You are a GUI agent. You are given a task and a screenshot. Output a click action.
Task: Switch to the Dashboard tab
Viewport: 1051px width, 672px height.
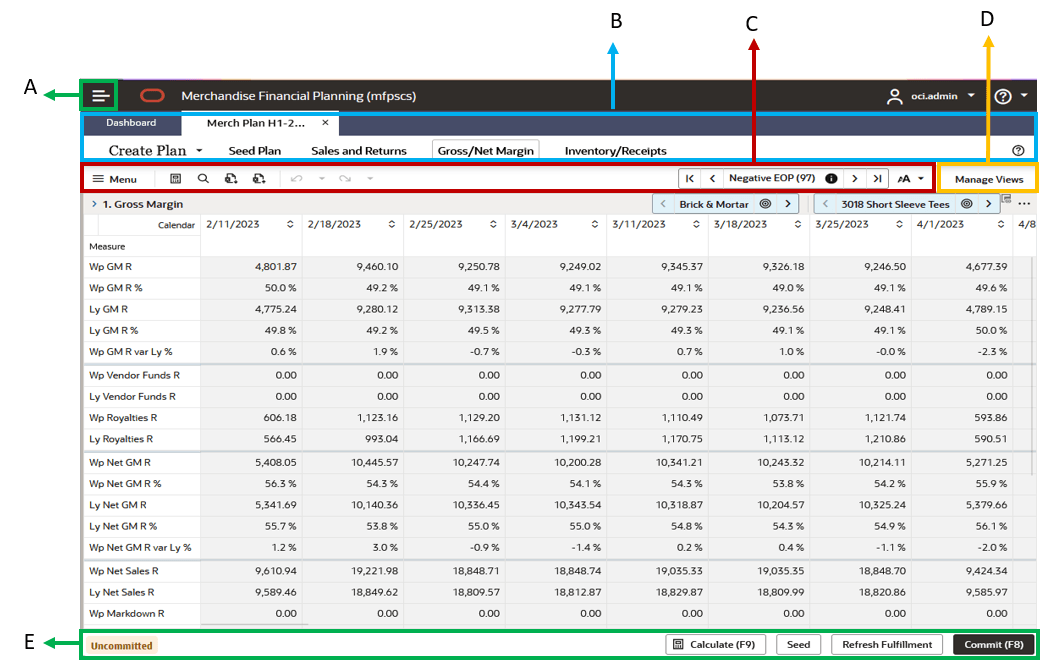coord(131,123)
